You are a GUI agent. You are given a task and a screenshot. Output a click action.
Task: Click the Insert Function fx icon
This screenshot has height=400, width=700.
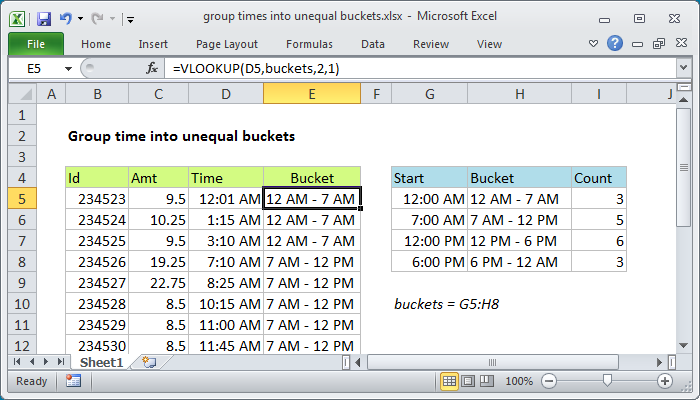(x=152, y=68)
